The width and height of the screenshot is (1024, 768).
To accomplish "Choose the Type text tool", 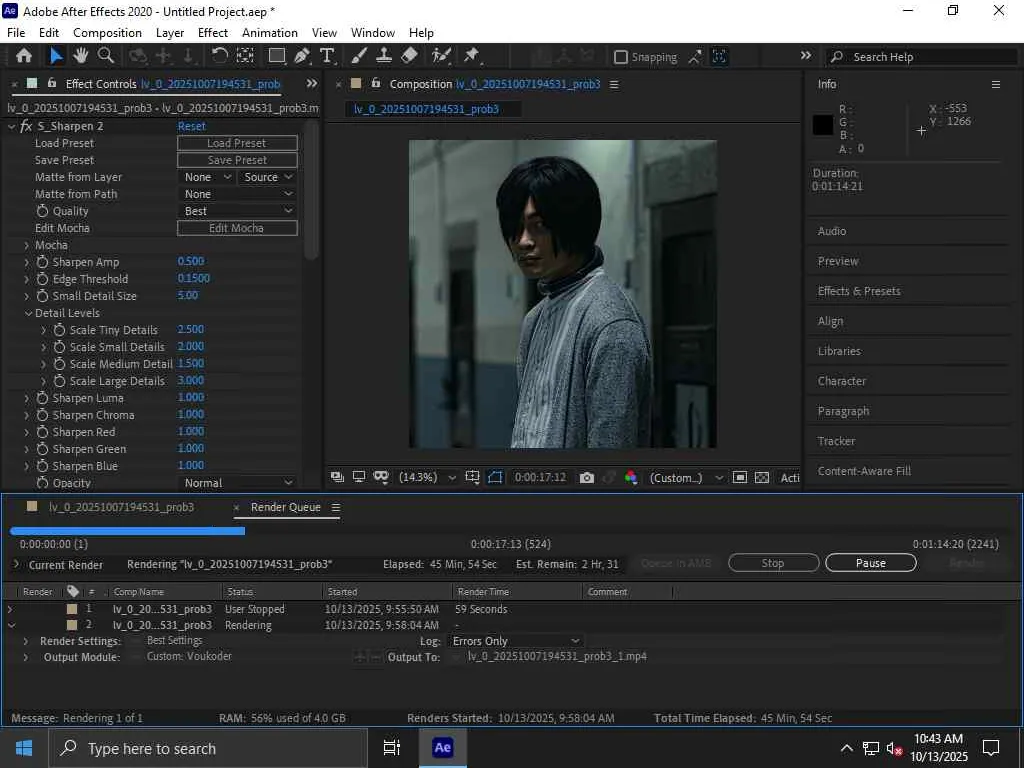I will [327, 56].
